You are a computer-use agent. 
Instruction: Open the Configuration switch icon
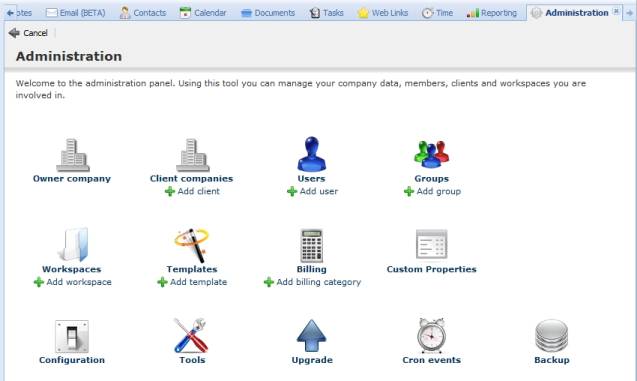pyautogui.click(x=72, y=336)
